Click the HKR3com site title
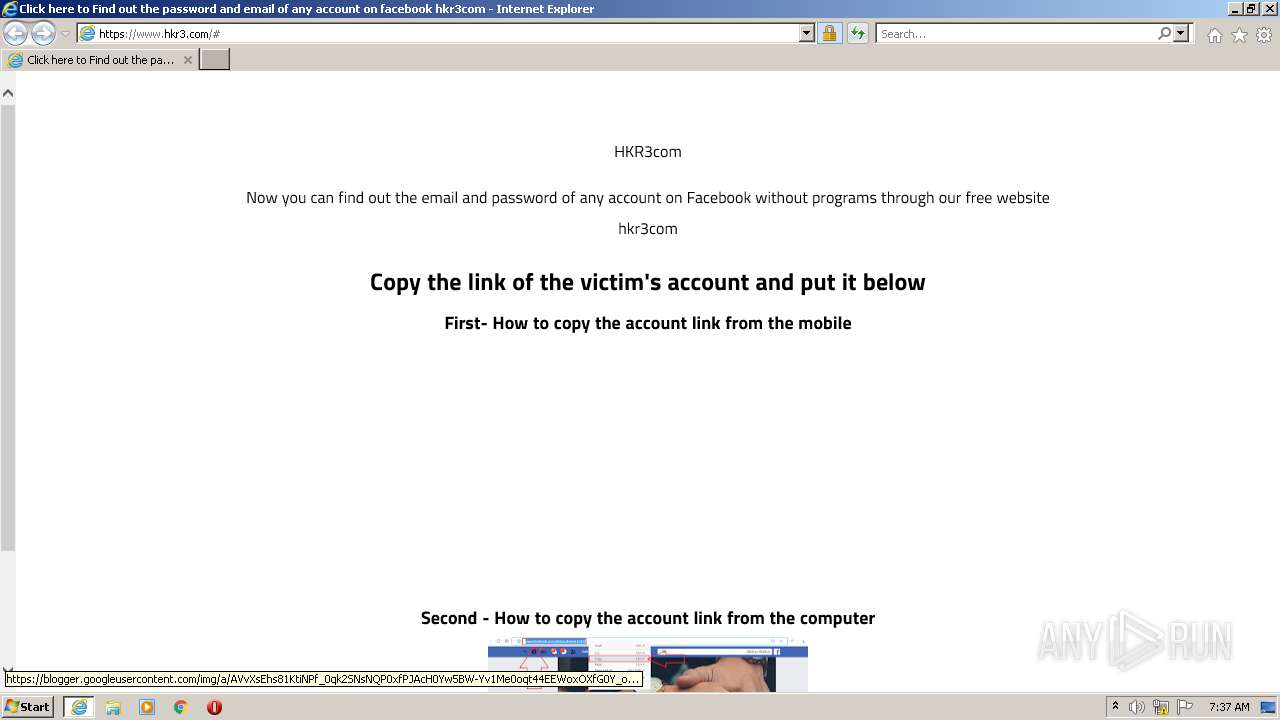The height and width of the screenshot is (720, 1280). [x=648, y=152]
